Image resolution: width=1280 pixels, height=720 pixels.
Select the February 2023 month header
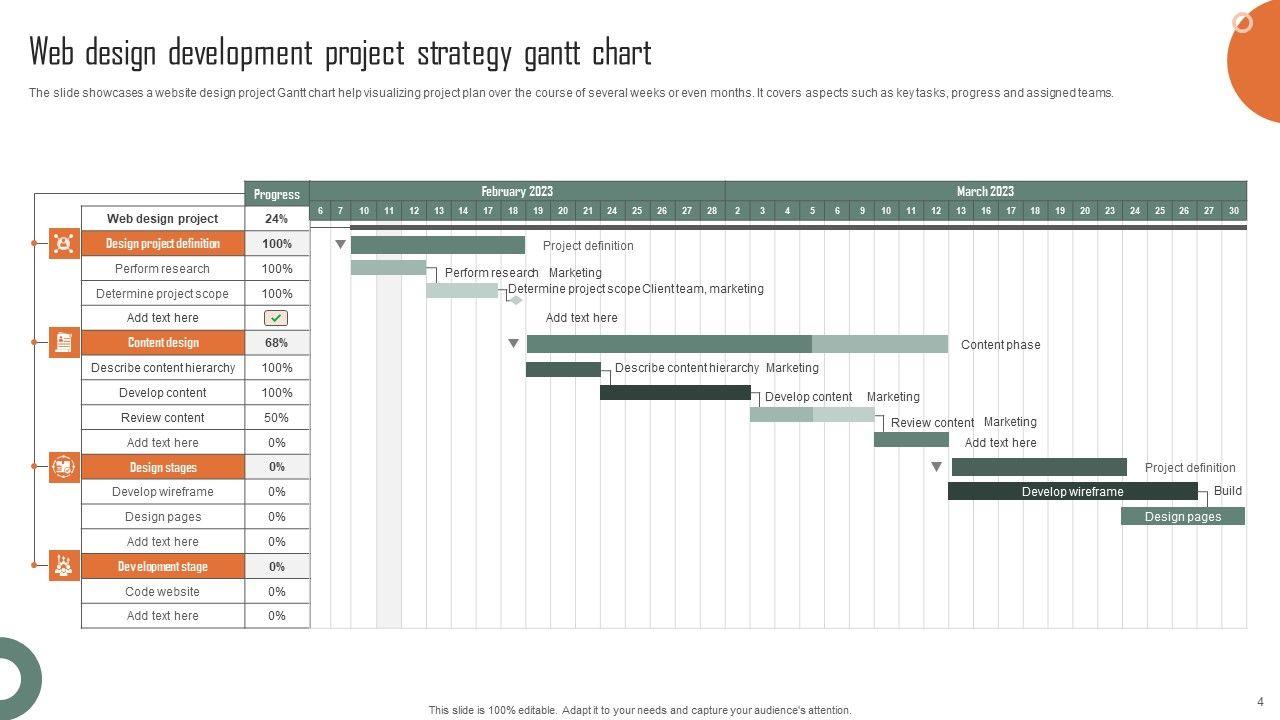coord(517,191)
